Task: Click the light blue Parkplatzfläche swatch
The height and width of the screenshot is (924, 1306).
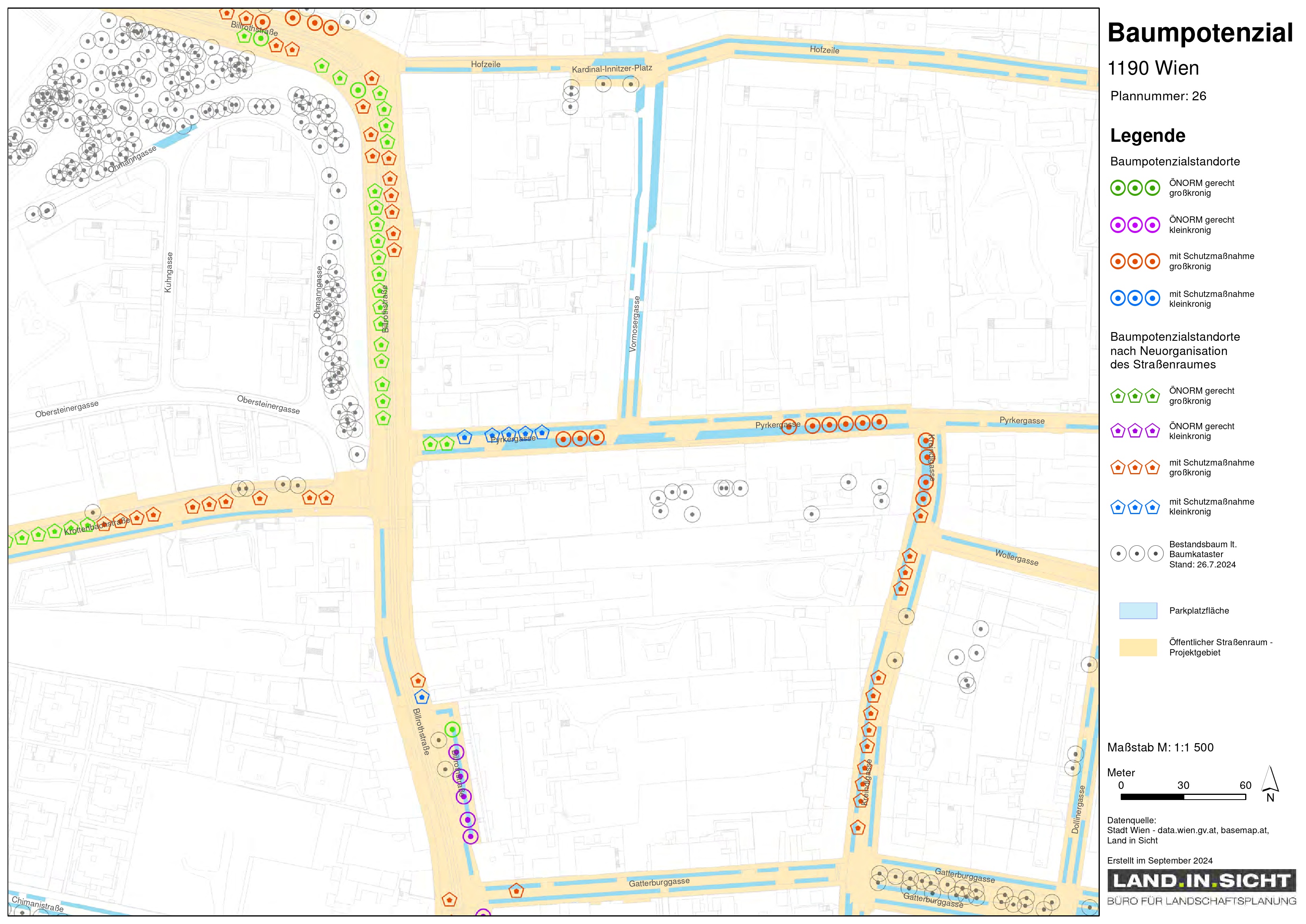Action: (1138, 610)
